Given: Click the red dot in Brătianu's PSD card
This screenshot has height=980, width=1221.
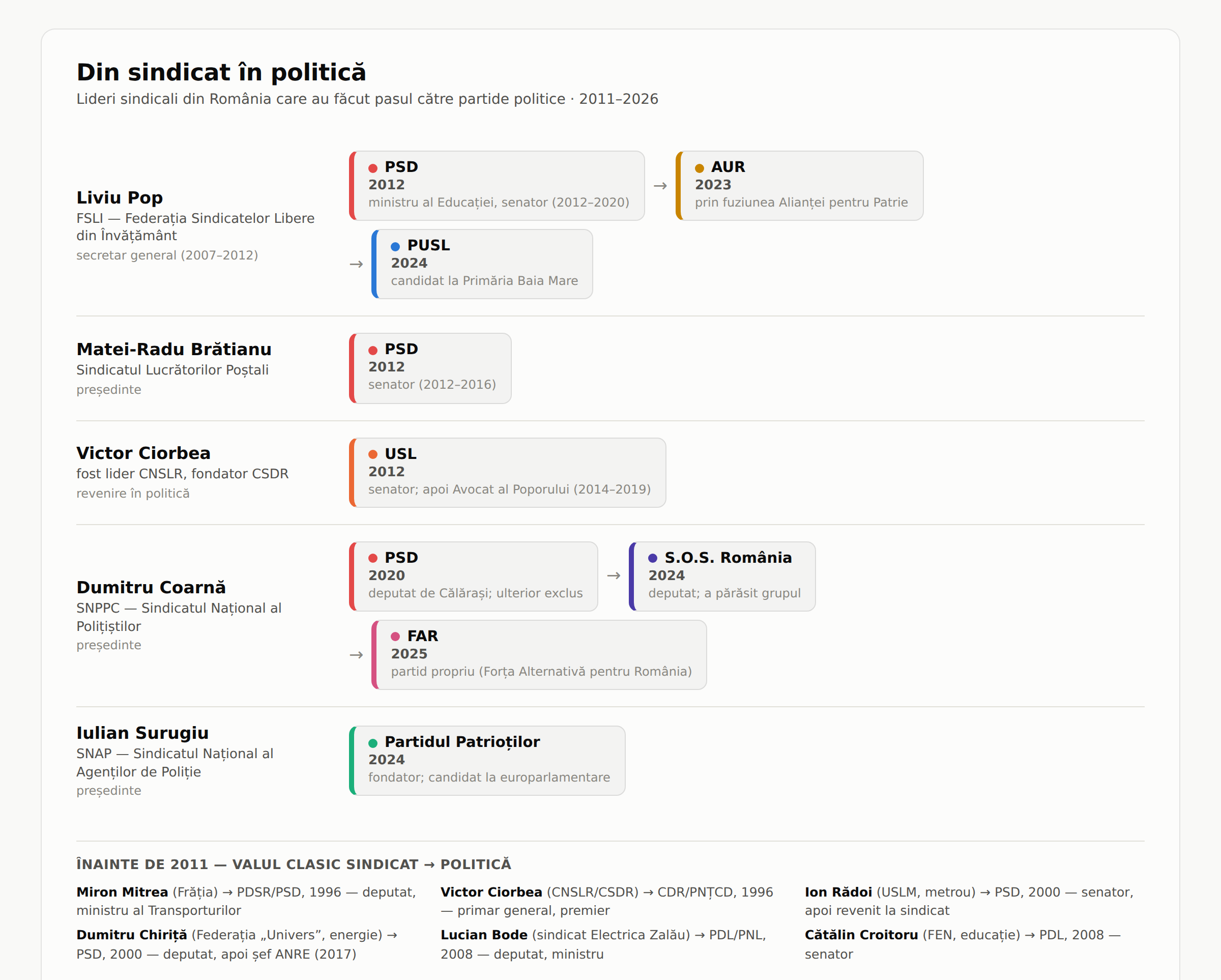Looking at the screenshot, I should (x=372, y=350).
